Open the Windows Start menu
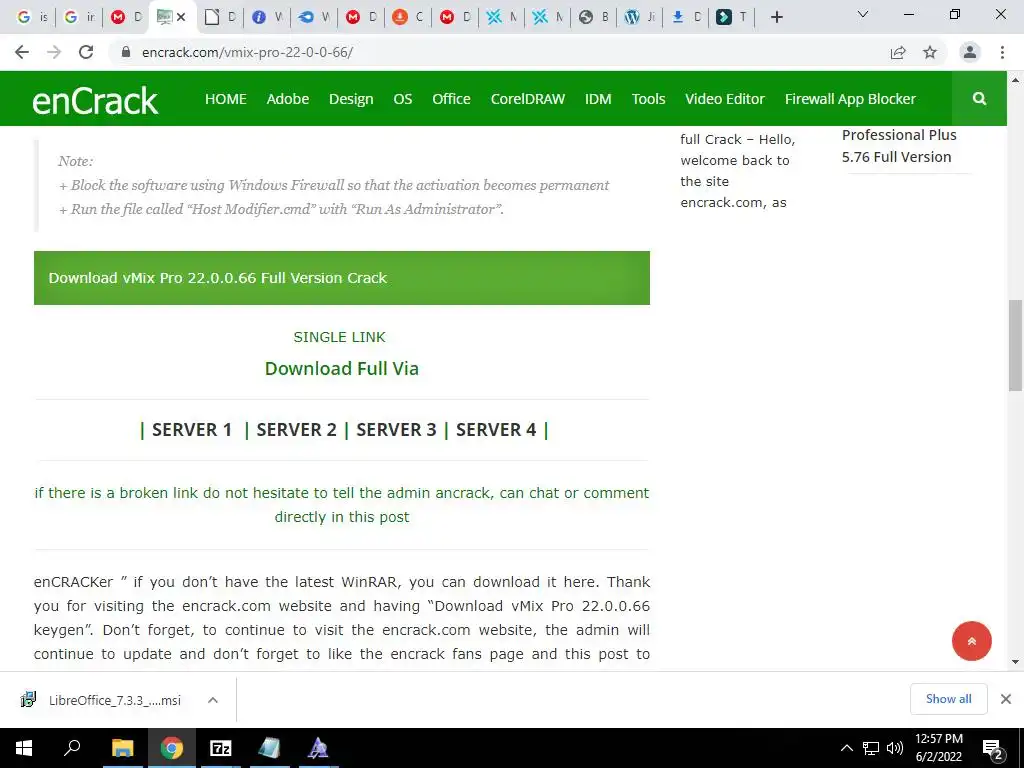Image resolution: width=1024 pixels, height=768 pixels. coord(24,748)
